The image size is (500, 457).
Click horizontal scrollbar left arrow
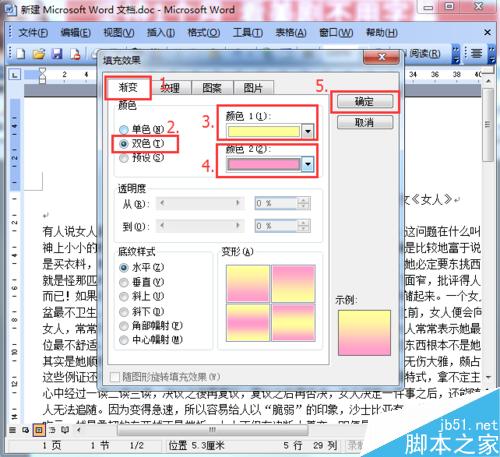79,430
